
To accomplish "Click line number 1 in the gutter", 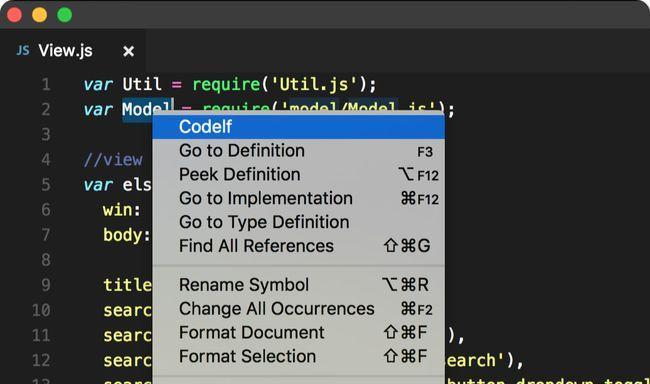I will (46, 85).
